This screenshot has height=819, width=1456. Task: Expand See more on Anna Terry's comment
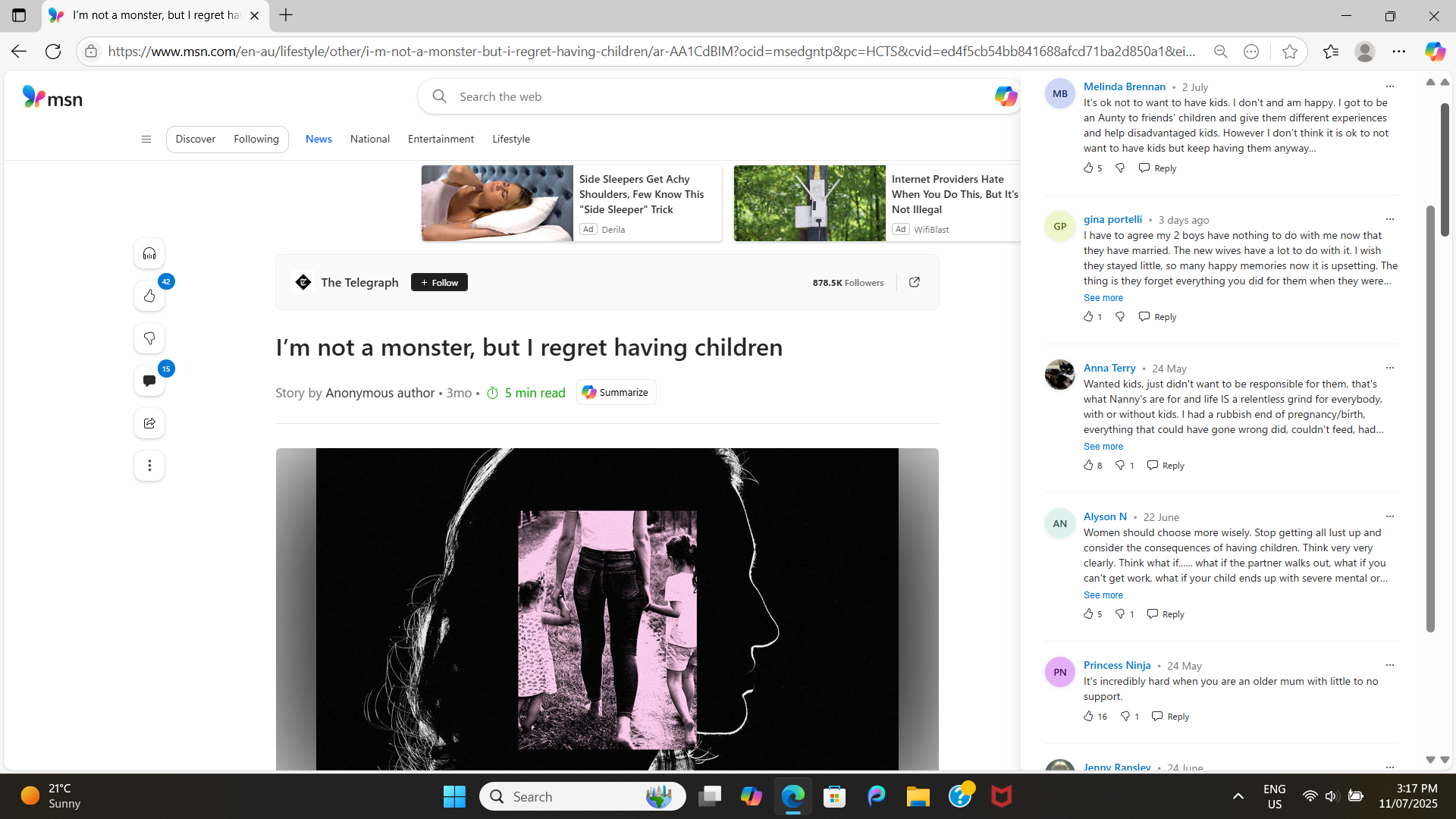(1103, 447)
